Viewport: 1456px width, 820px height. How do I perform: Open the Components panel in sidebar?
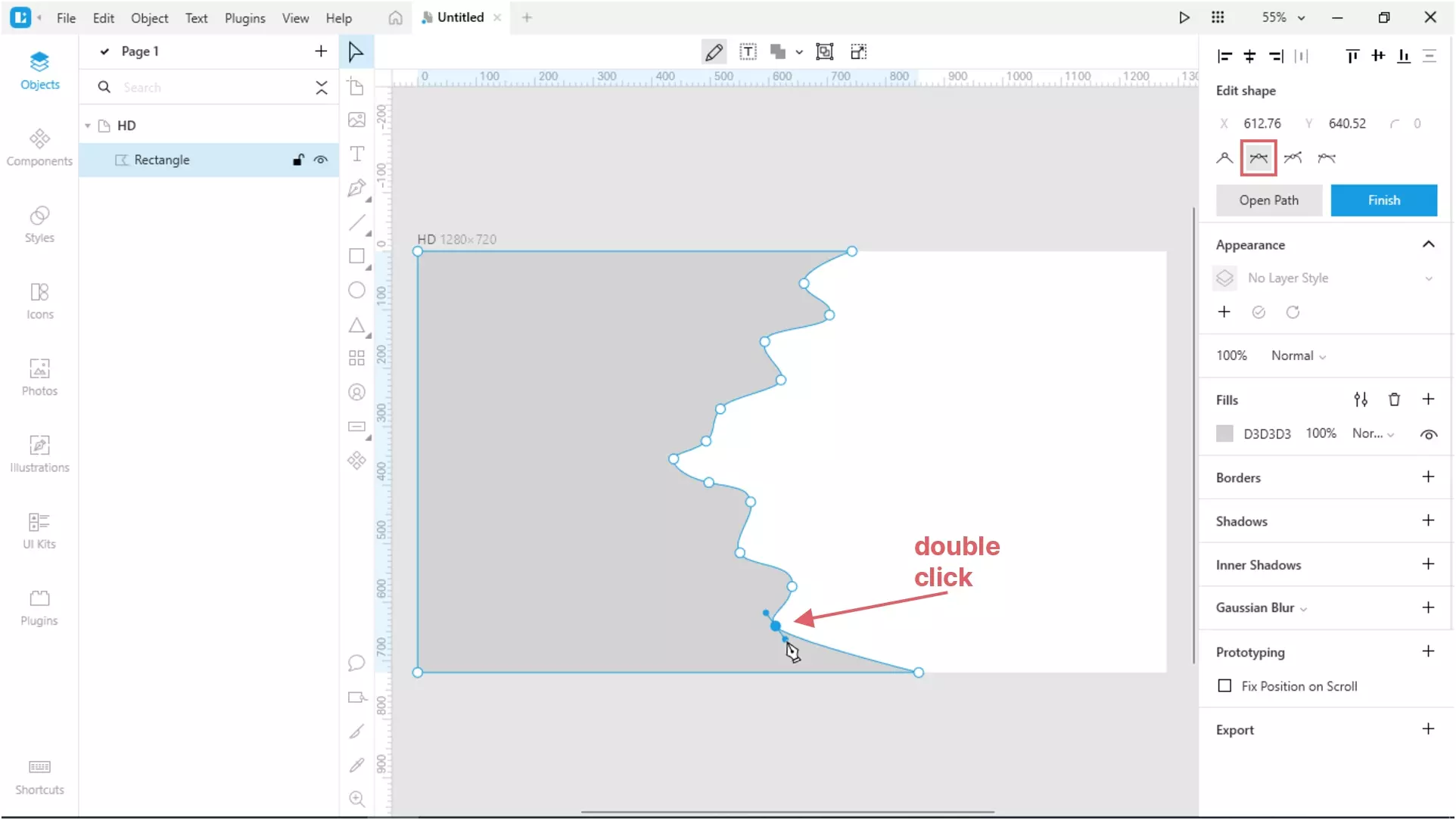(39, 148)
